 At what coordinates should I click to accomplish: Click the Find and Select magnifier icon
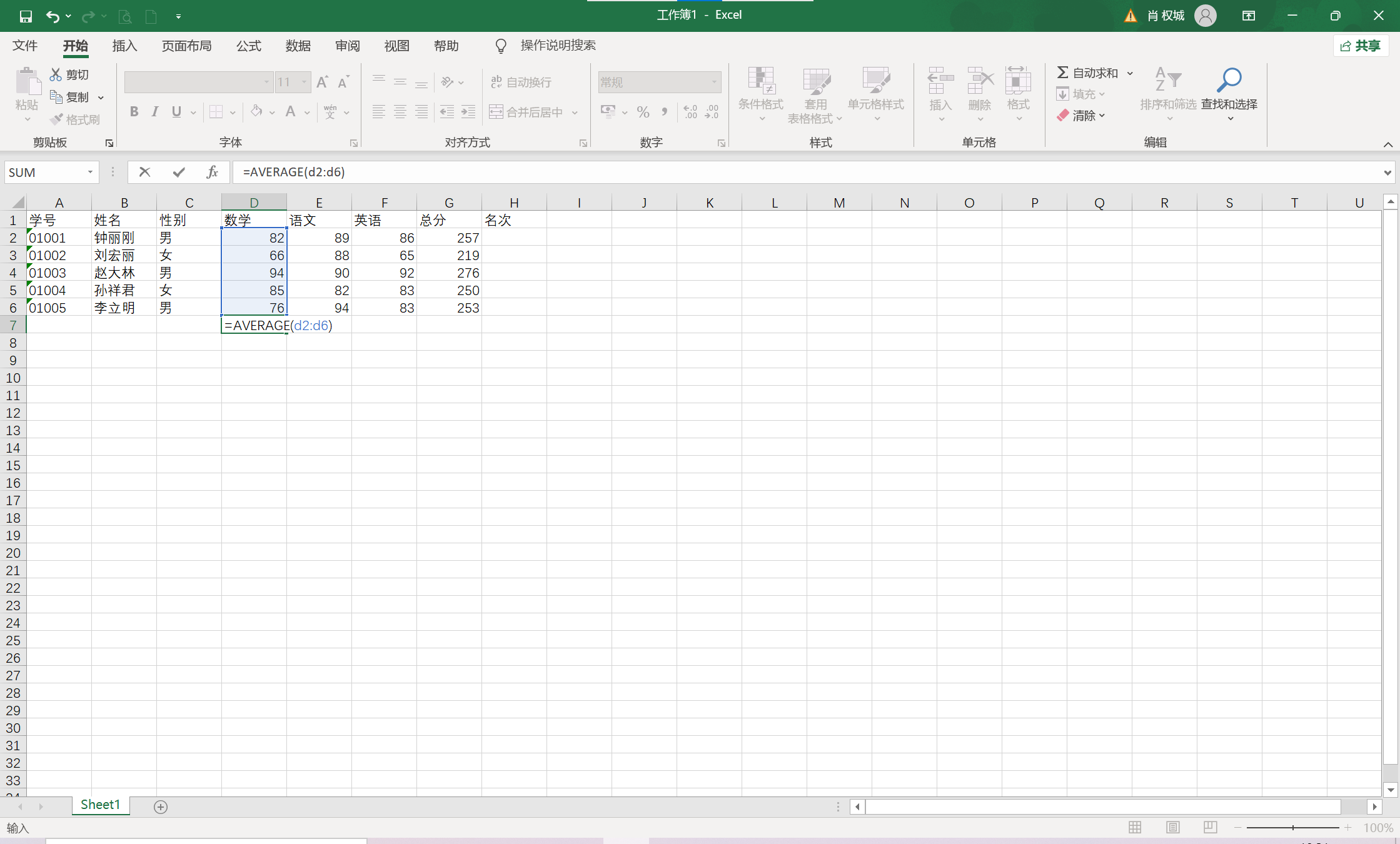coord(1229,80)
